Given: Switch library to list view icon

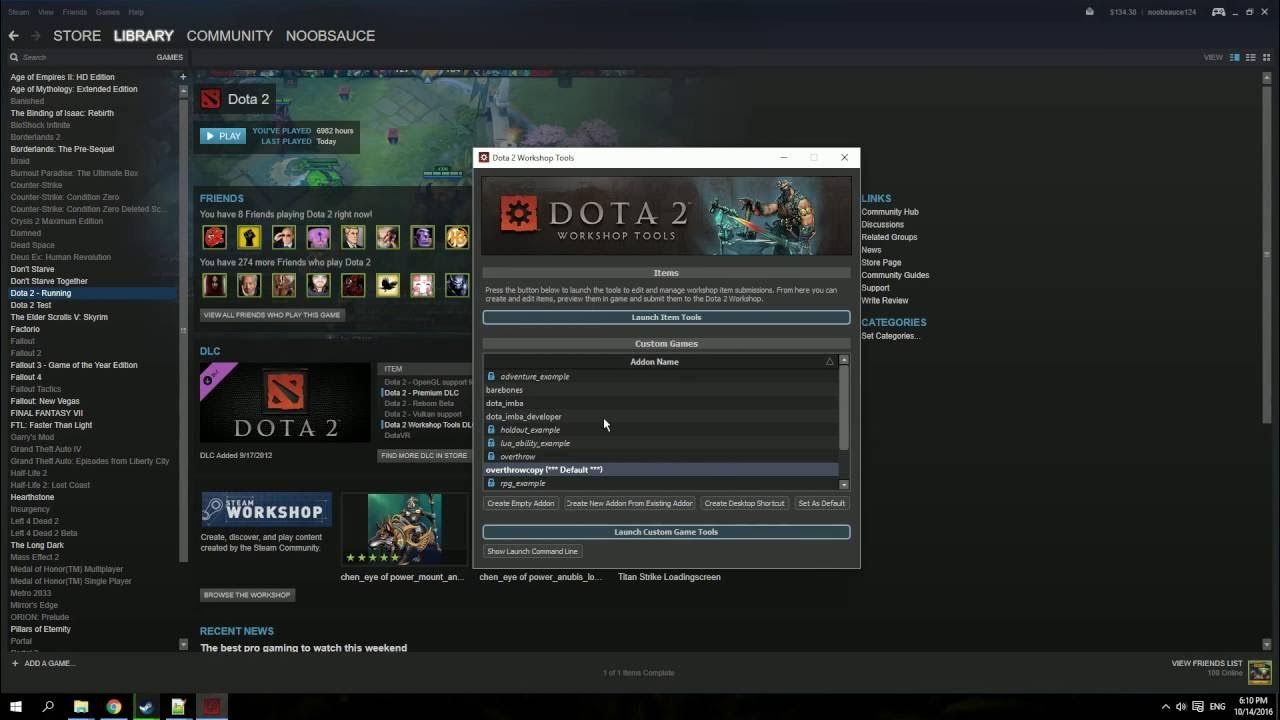Looking at the screenshot, I should click(x=1251, y=57).
